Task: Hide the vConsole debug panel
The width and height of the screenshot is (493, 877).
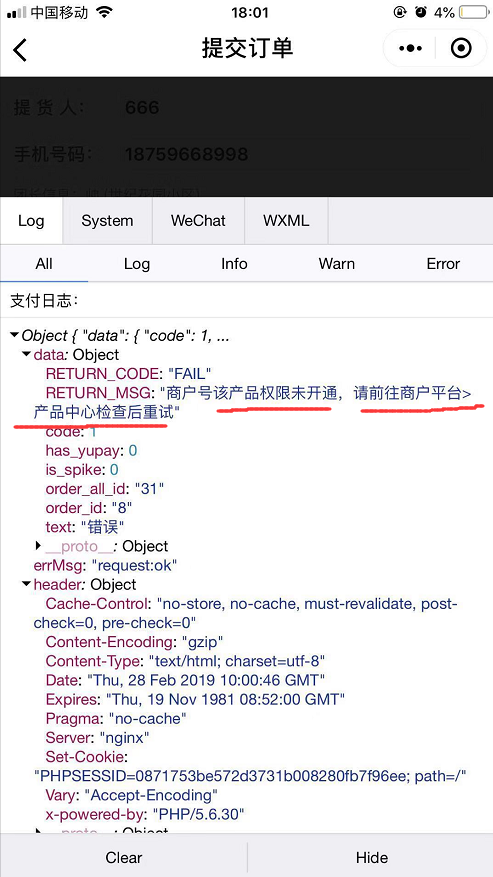Action: click(371, 857)
